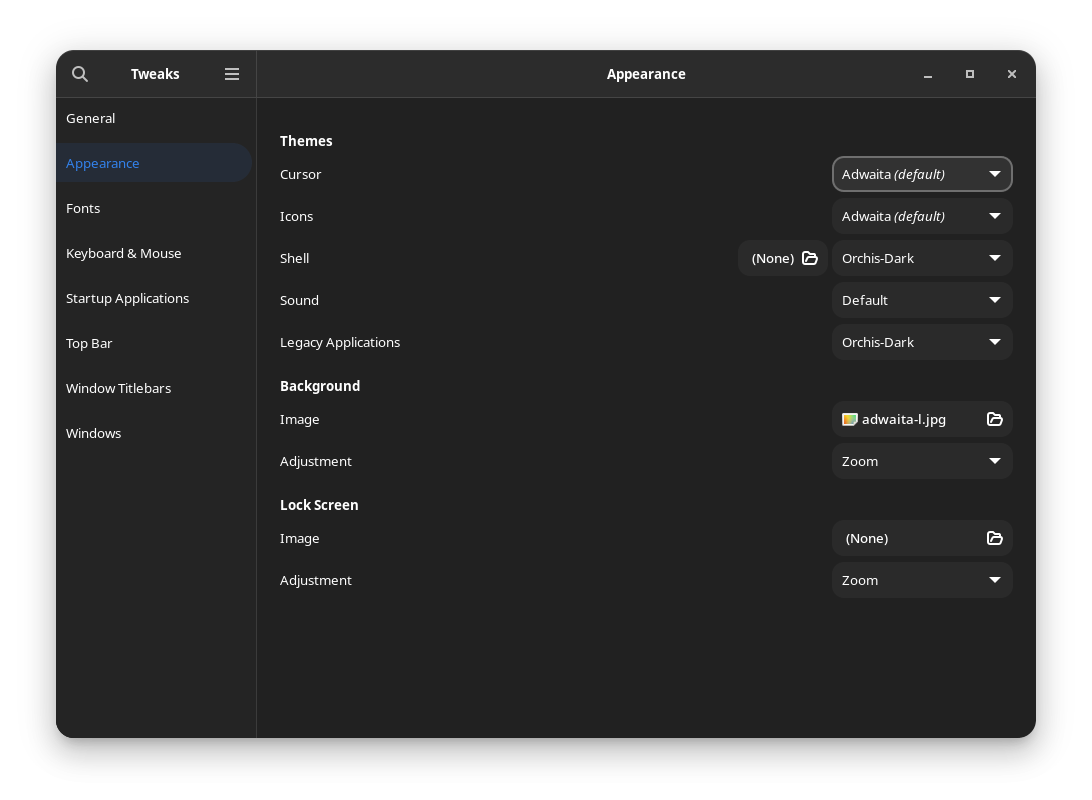Click the Shell label in Themes
Image resolution: width=1092 pixels, height=800 pixels.
295,258
